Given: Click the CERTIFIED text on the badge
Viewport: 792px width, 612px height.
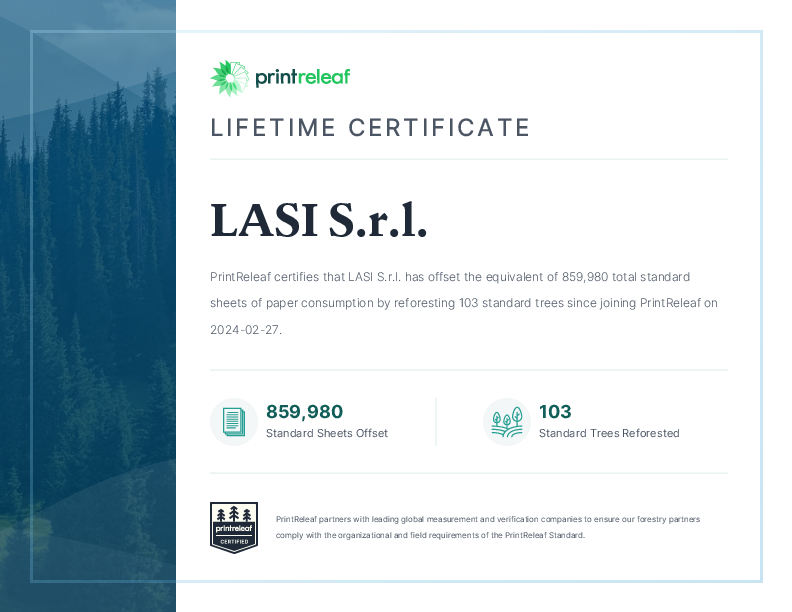Looking at the screenshot, I should tap(234, 541).
